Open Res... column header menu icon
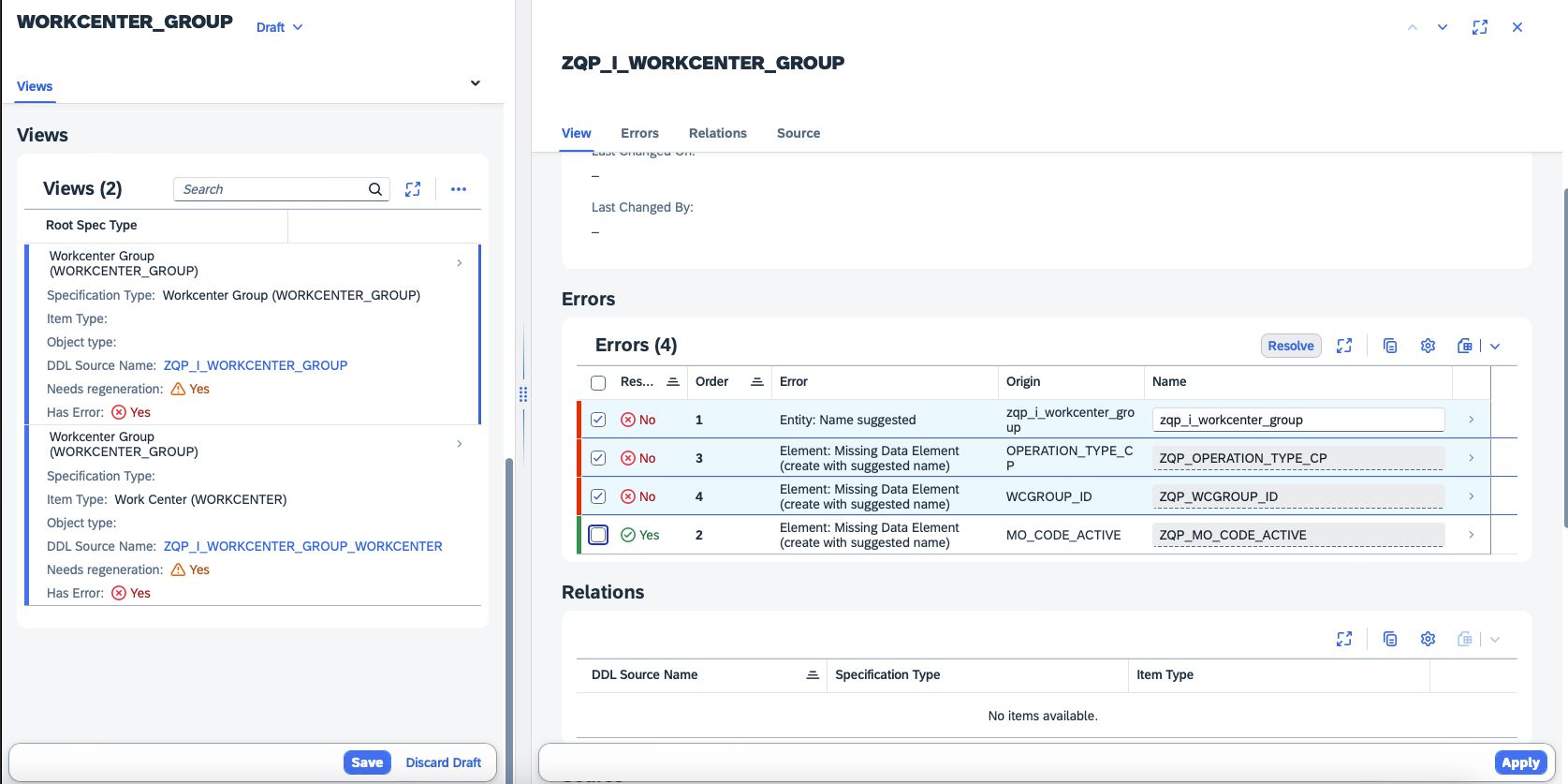 [x=672, y=381]
